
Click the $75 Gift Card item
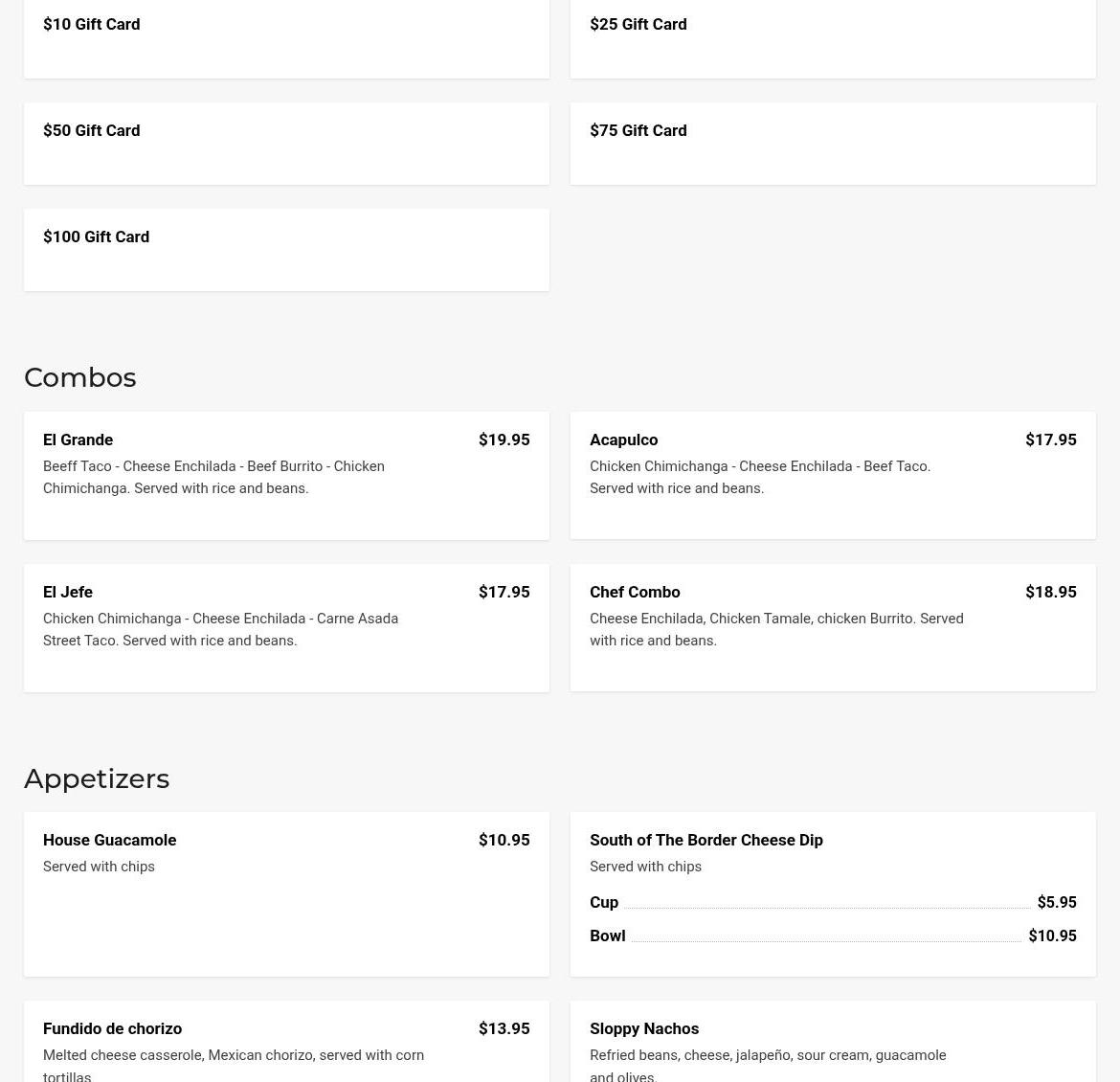click(x=638, y=131)
